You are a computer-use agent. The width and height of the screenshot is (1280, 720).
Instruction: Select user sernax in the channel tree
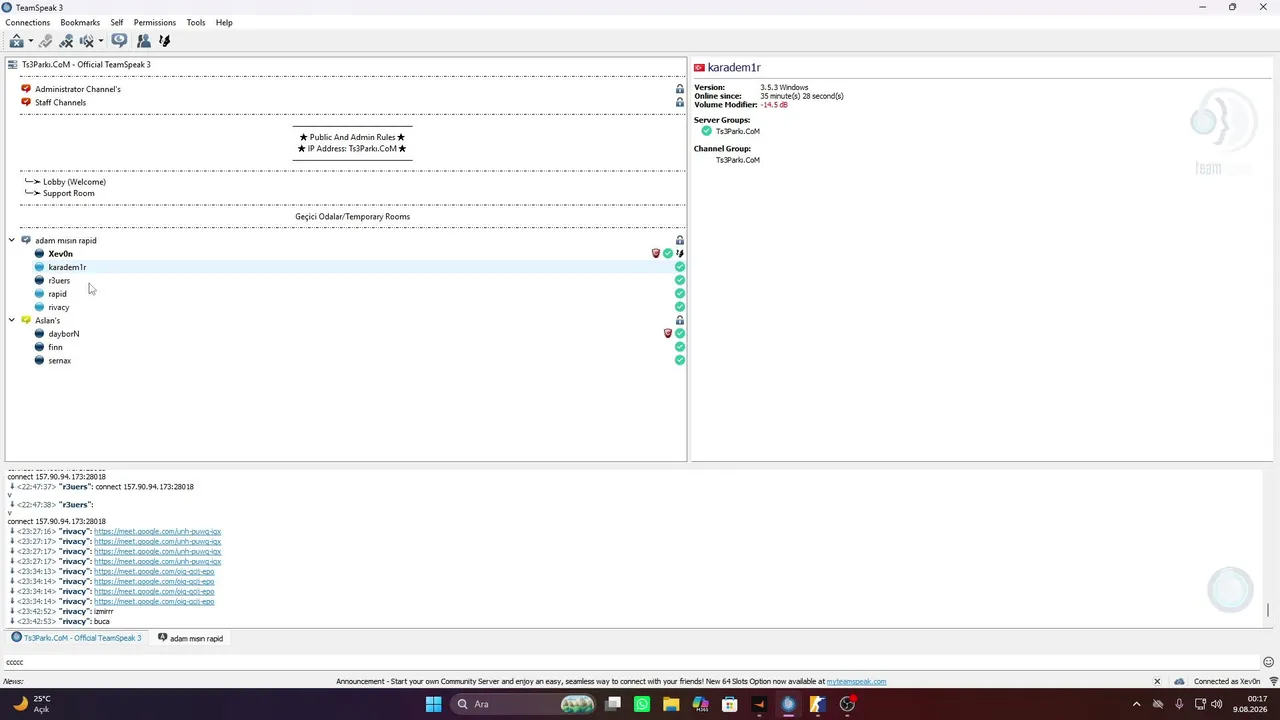tap(60, 360)
